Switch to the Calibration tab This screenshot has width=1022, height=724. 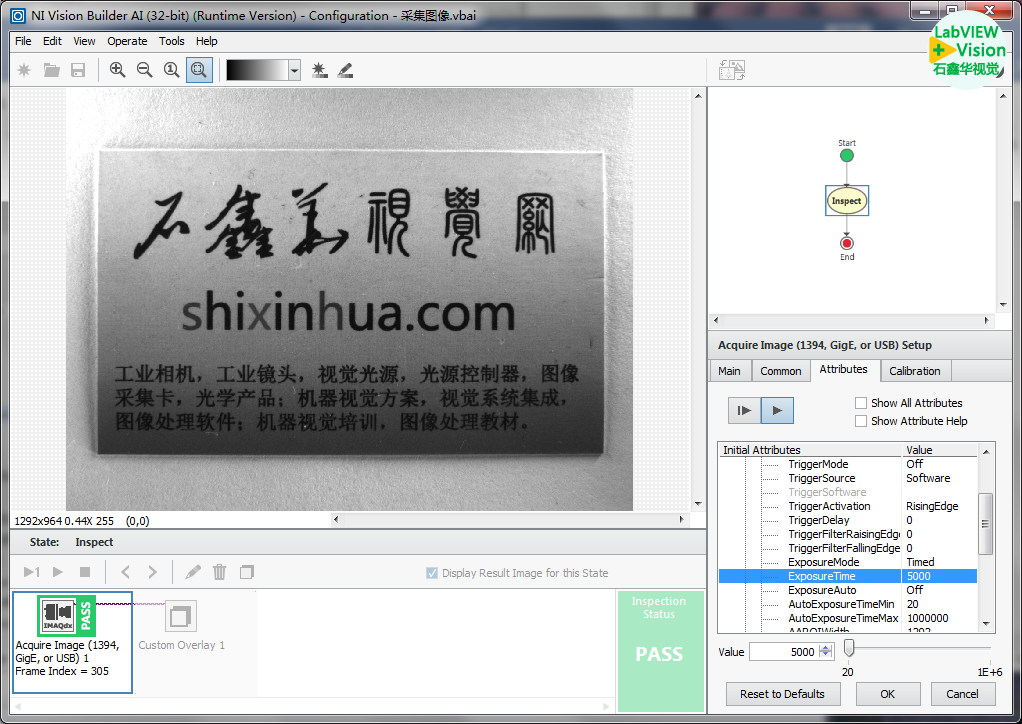914,371
